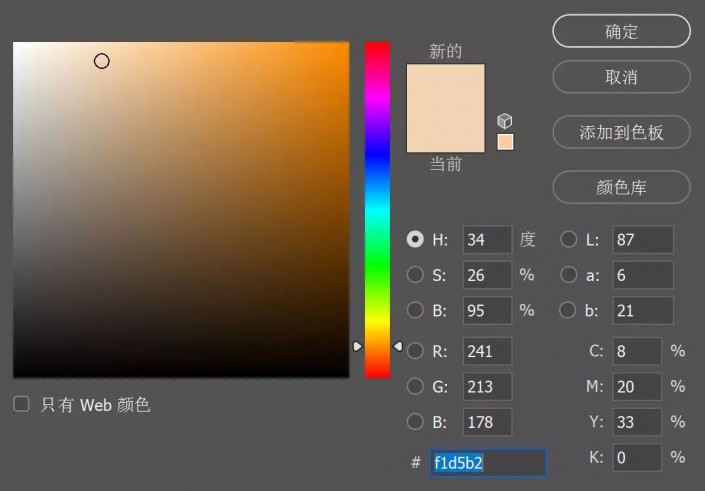Select the S saturation radio button
This screenshot has height=491, width=705.
[415, 275]
